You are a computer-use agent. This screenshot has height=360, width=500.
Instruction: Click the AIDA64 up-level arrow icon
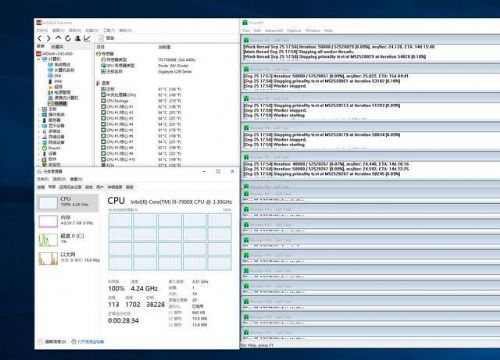58,38
